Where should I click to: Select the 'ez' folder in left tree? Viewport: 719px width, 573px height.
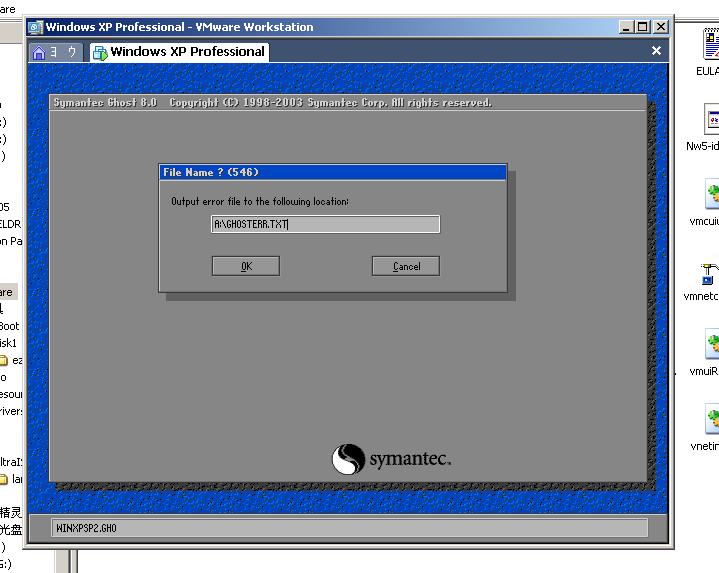coord(11,360)
